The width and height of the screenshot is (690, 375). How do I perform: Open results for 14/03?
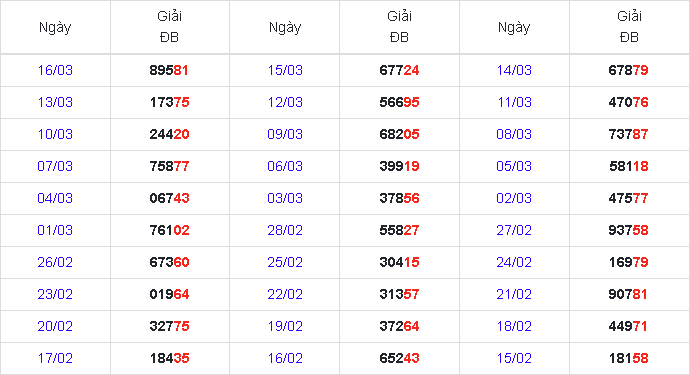(514, 70)
